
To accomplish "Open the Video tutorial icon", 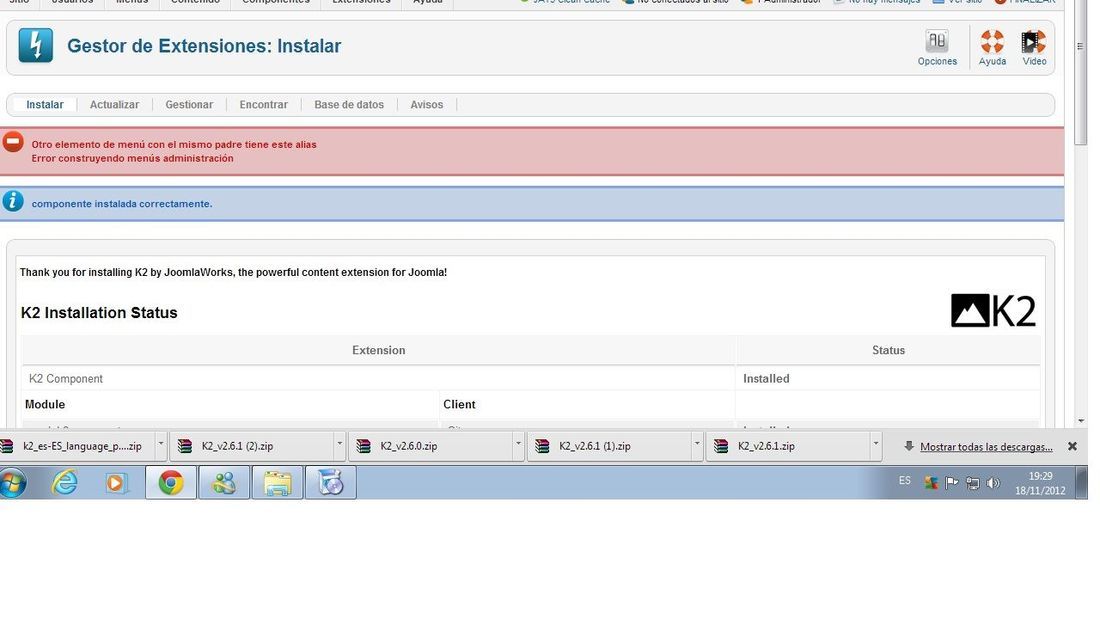I will (x=1034, y=48).
